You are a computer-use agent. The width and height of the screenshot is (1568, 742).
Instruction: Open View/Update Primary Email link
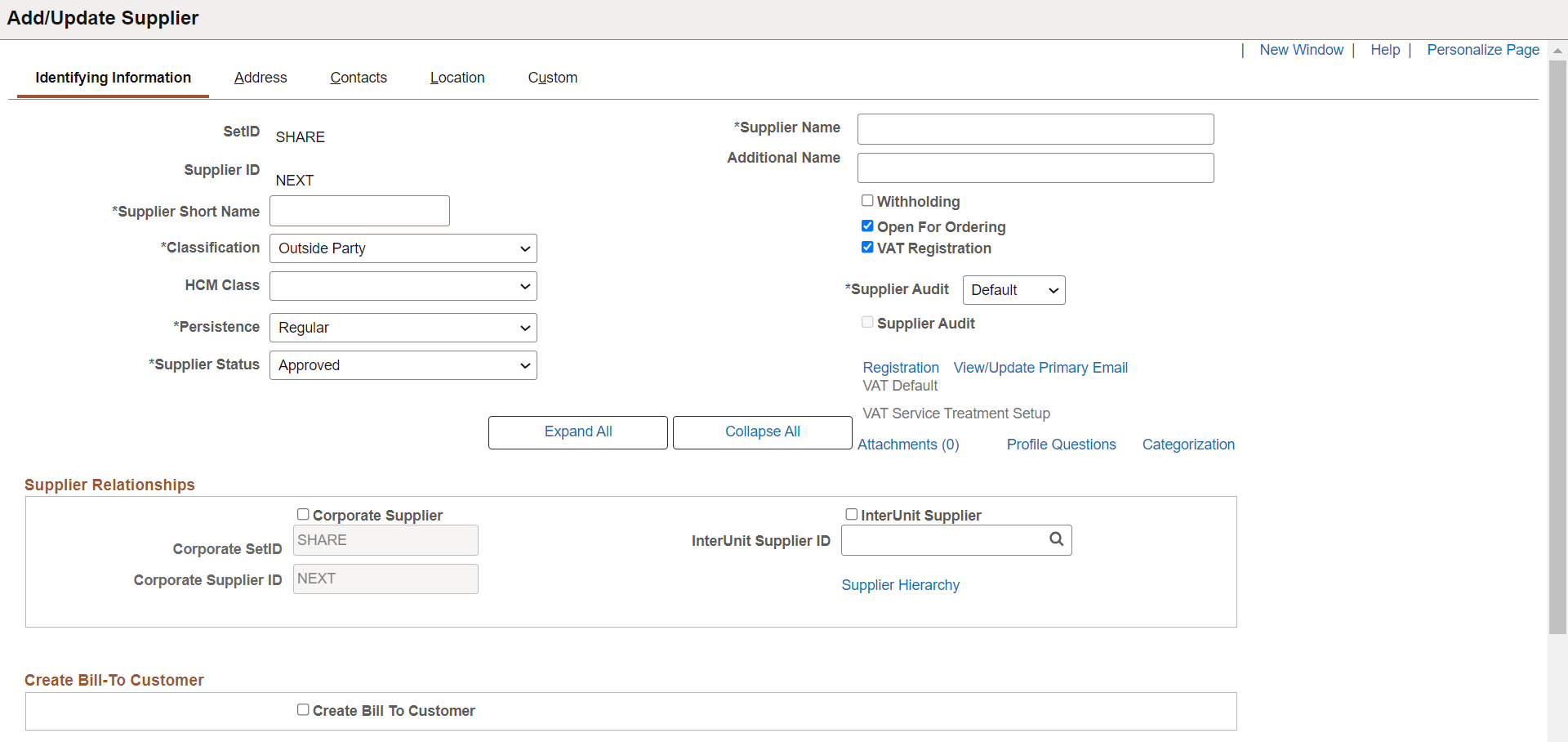click(1040, 368)
